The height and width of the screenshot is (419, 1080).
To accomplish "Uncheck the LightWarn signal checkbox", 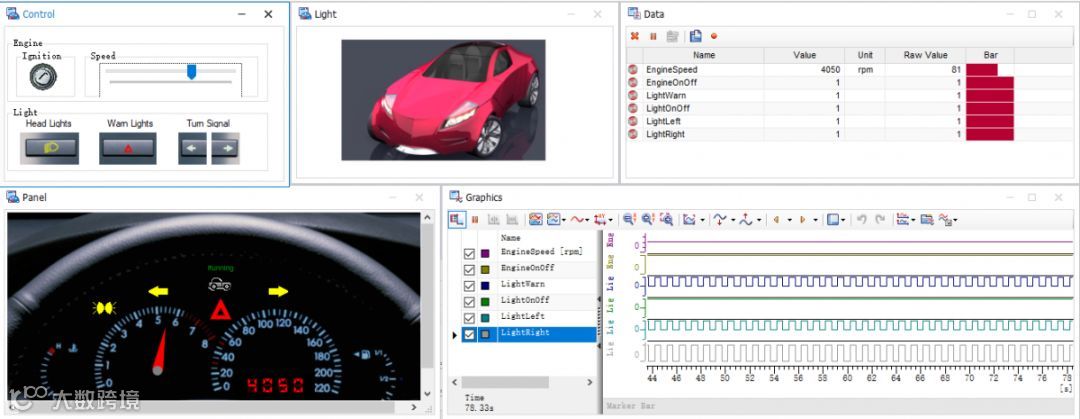I will (469, 286).
